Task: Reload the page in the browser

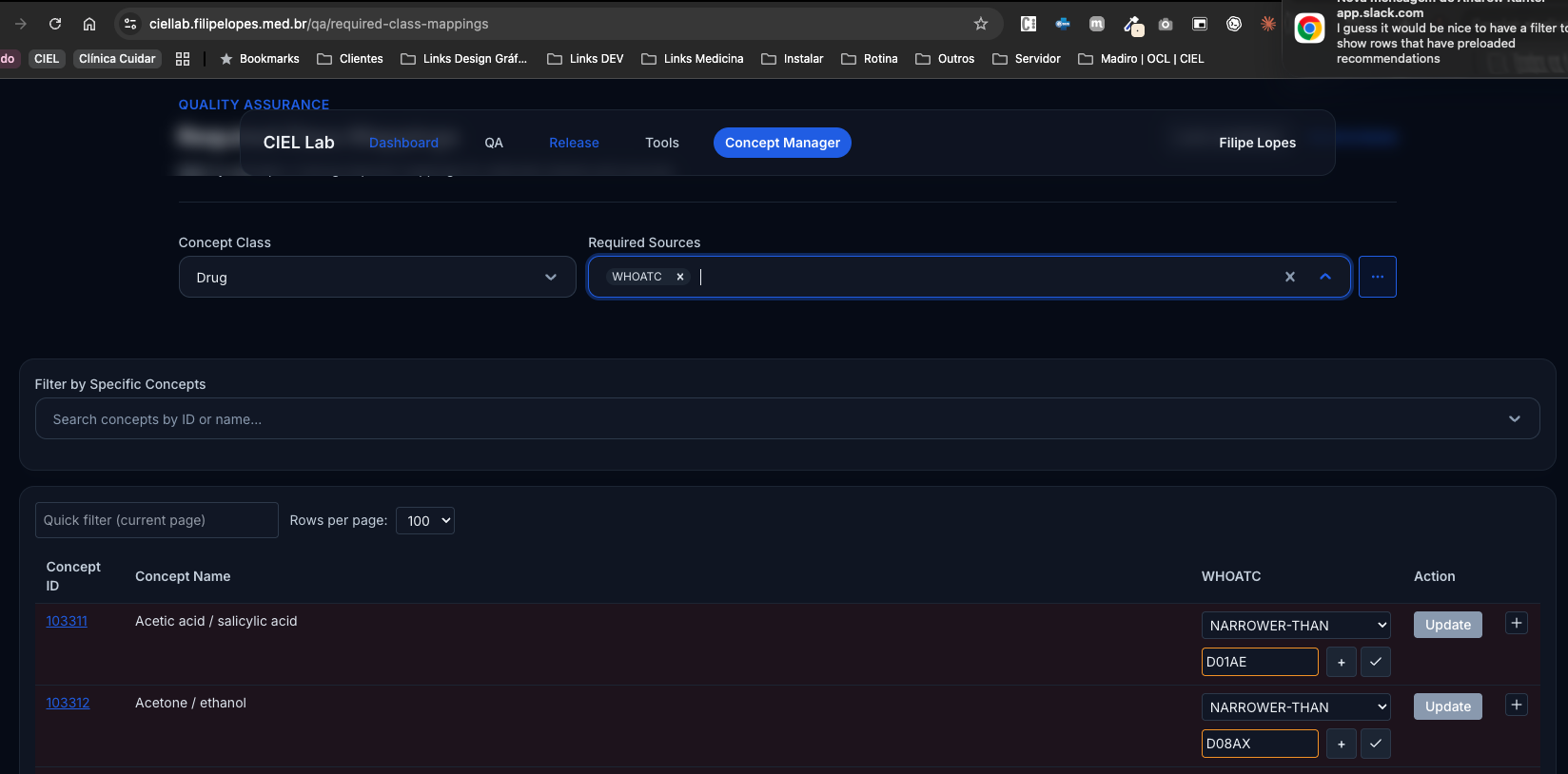Action: coord(55,24)
